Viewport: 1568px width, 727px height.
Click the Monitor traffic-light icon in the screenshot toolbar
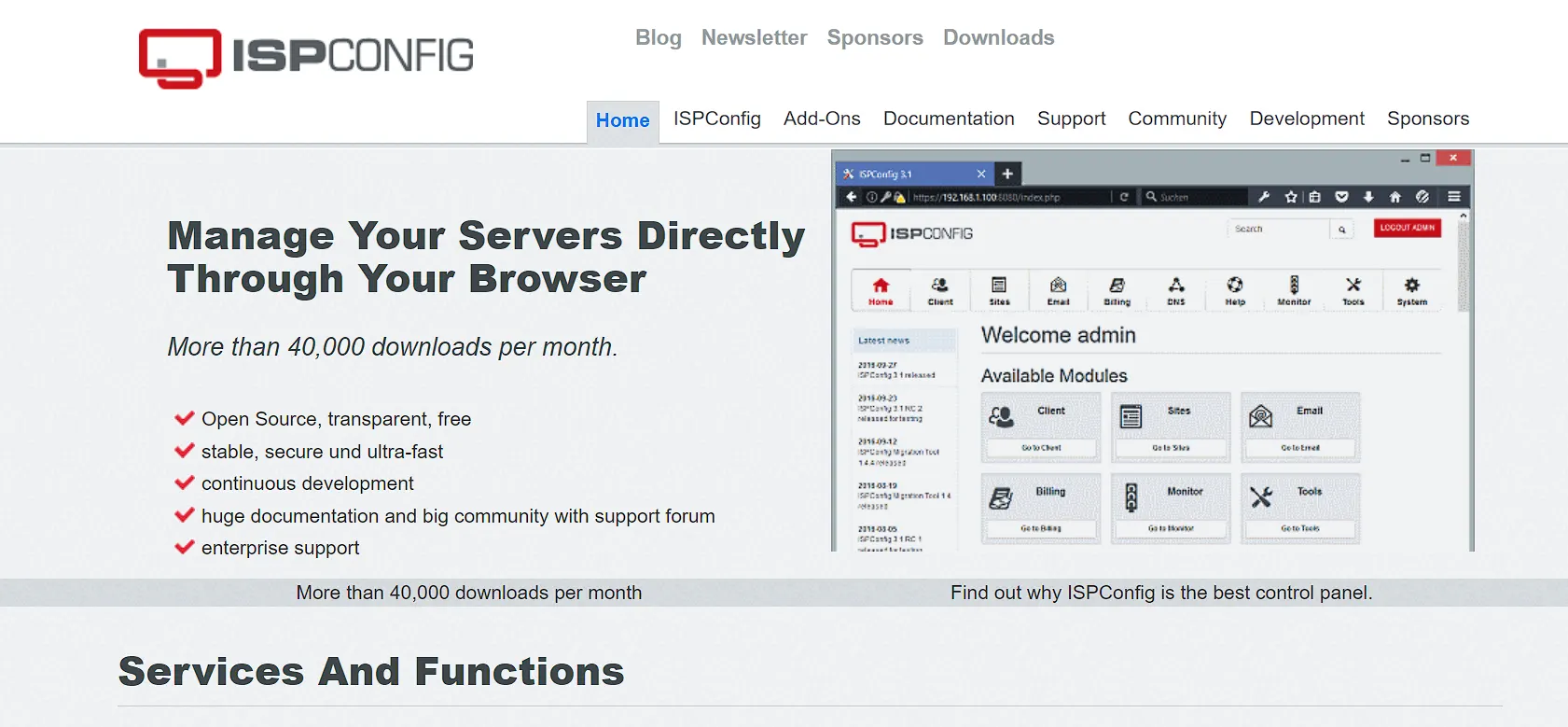pyautogui.click(x=1294, y=285)
